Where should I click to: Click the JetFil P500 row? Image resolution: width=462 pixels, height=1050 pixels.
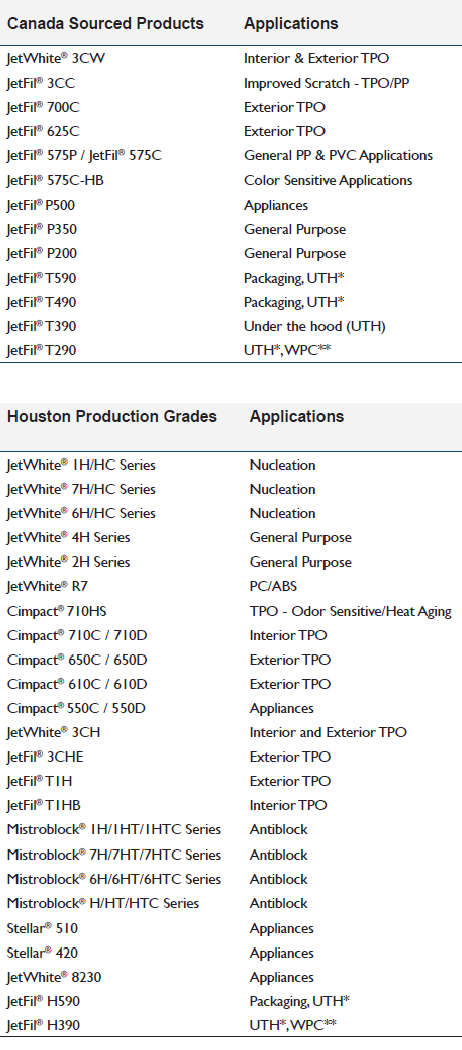[x=231, y=205]
